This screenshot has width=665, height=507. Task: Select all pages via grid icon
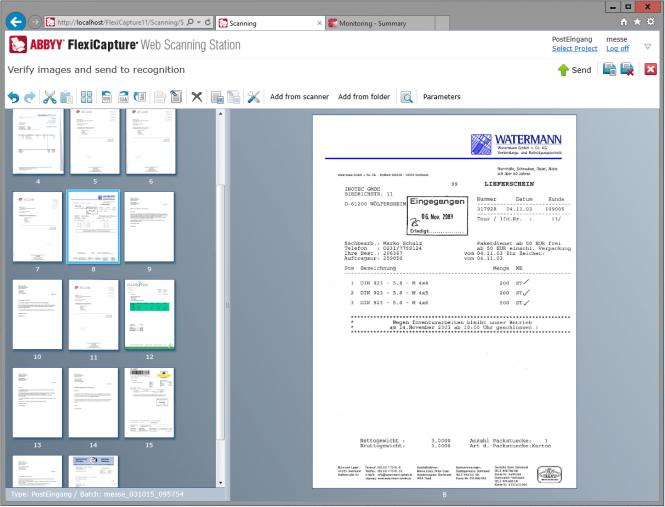coord(87,97)
